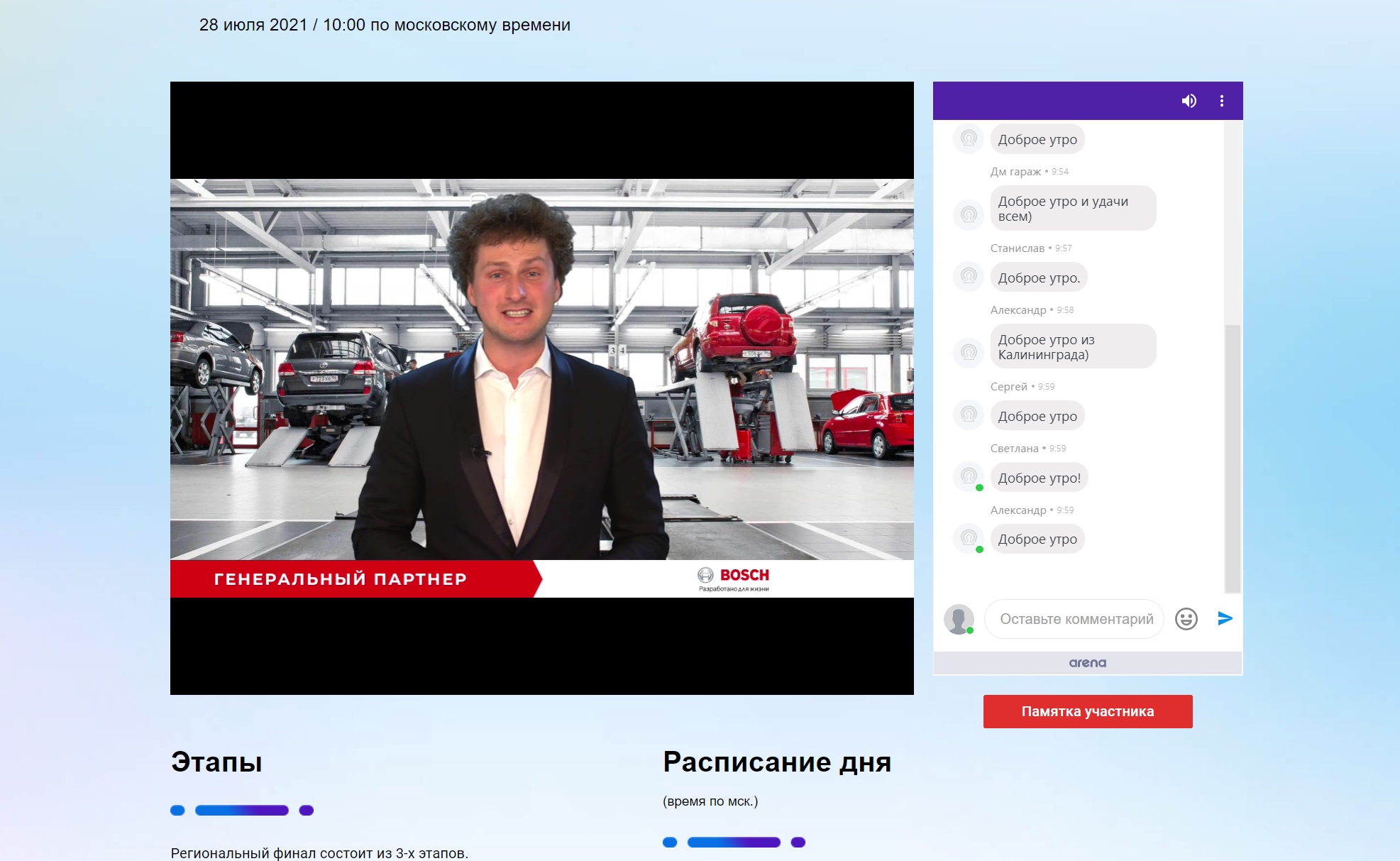This screenshot has height=861, width=1400.
Task: Click sender name 'Сергей'
Action: click(x=1009, y=387)
